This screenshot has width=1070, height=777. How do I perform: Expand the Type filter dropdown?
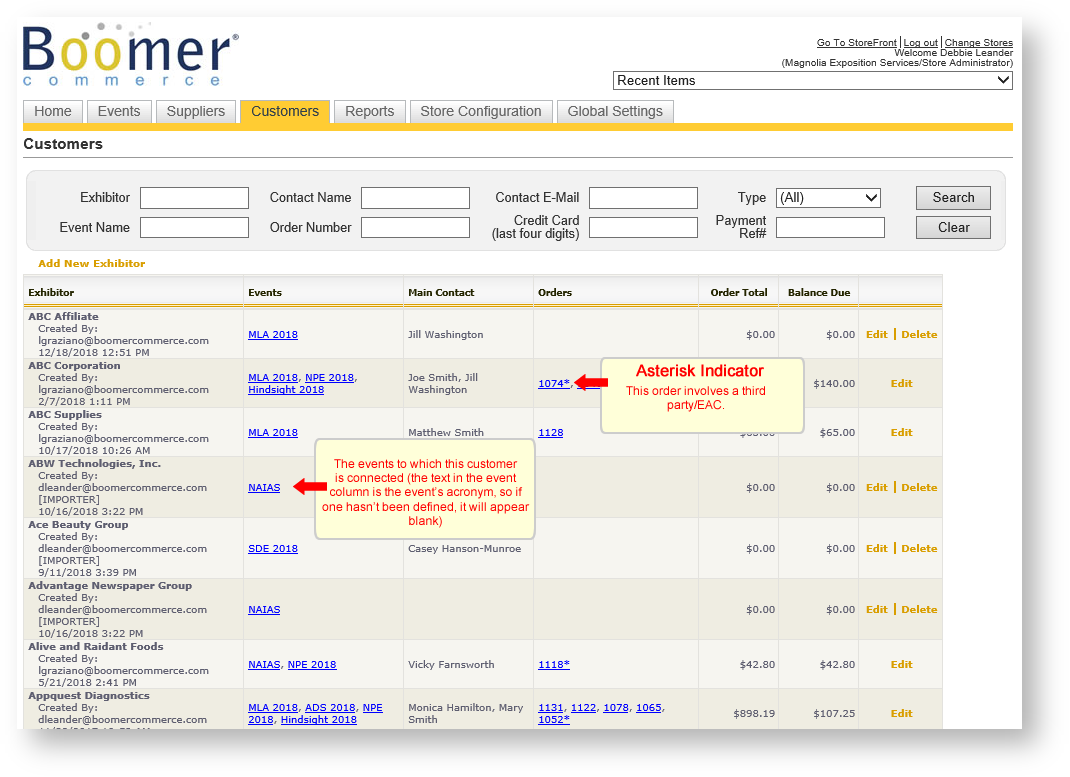pyautogui.click(x=828, y=197)
